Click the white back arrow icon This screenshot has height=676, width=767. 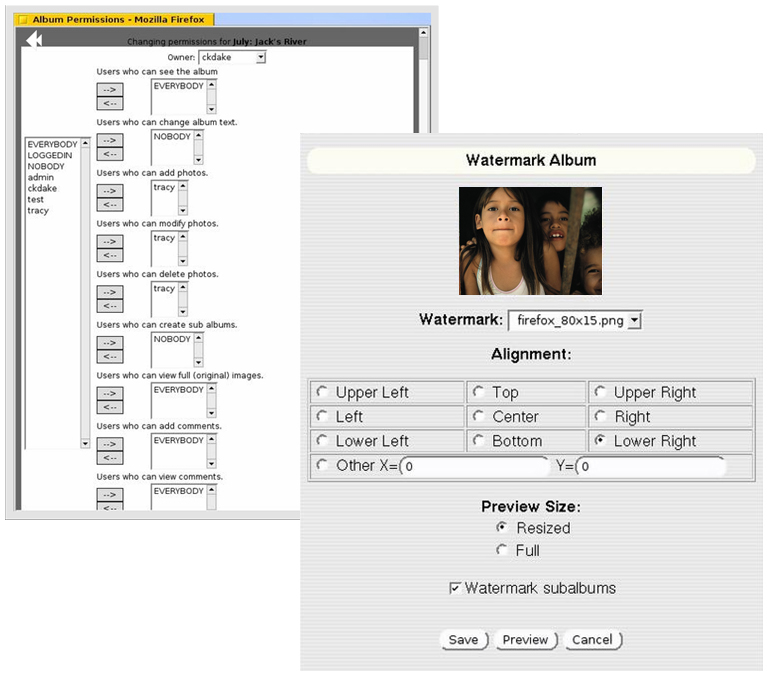[x=34, y=39]
